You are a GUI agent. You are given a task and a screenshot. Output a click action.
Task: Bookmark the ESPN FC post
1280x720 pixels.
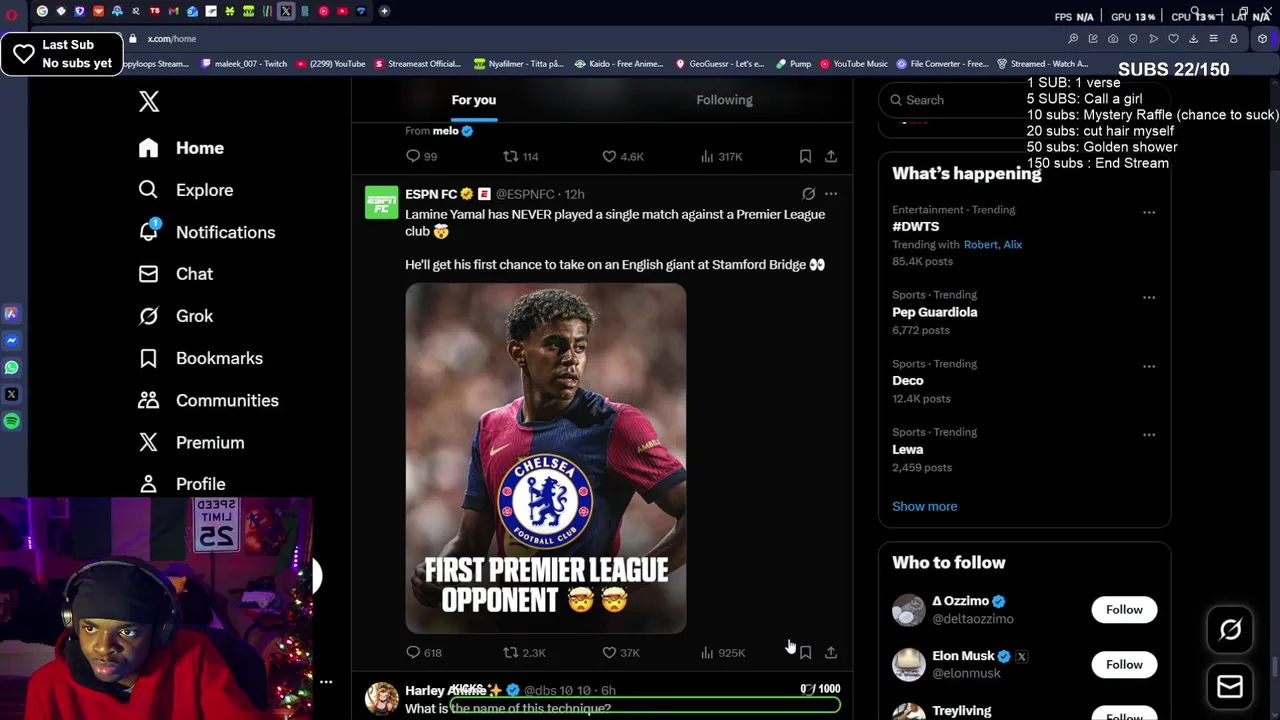(805, 652)
